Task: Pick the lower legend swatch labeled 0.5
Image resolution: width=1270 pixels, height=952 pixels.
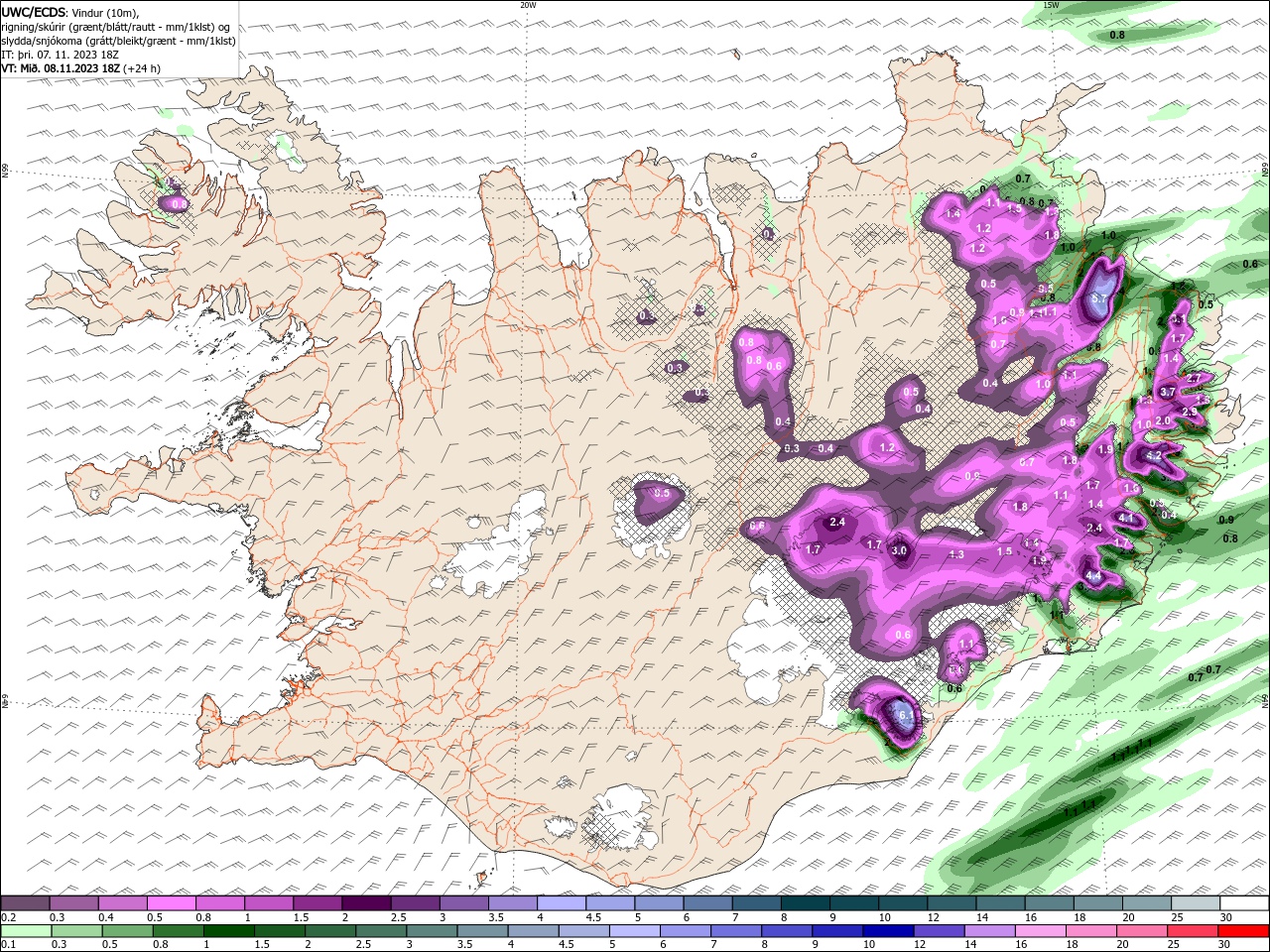Action: click(127, 931)
